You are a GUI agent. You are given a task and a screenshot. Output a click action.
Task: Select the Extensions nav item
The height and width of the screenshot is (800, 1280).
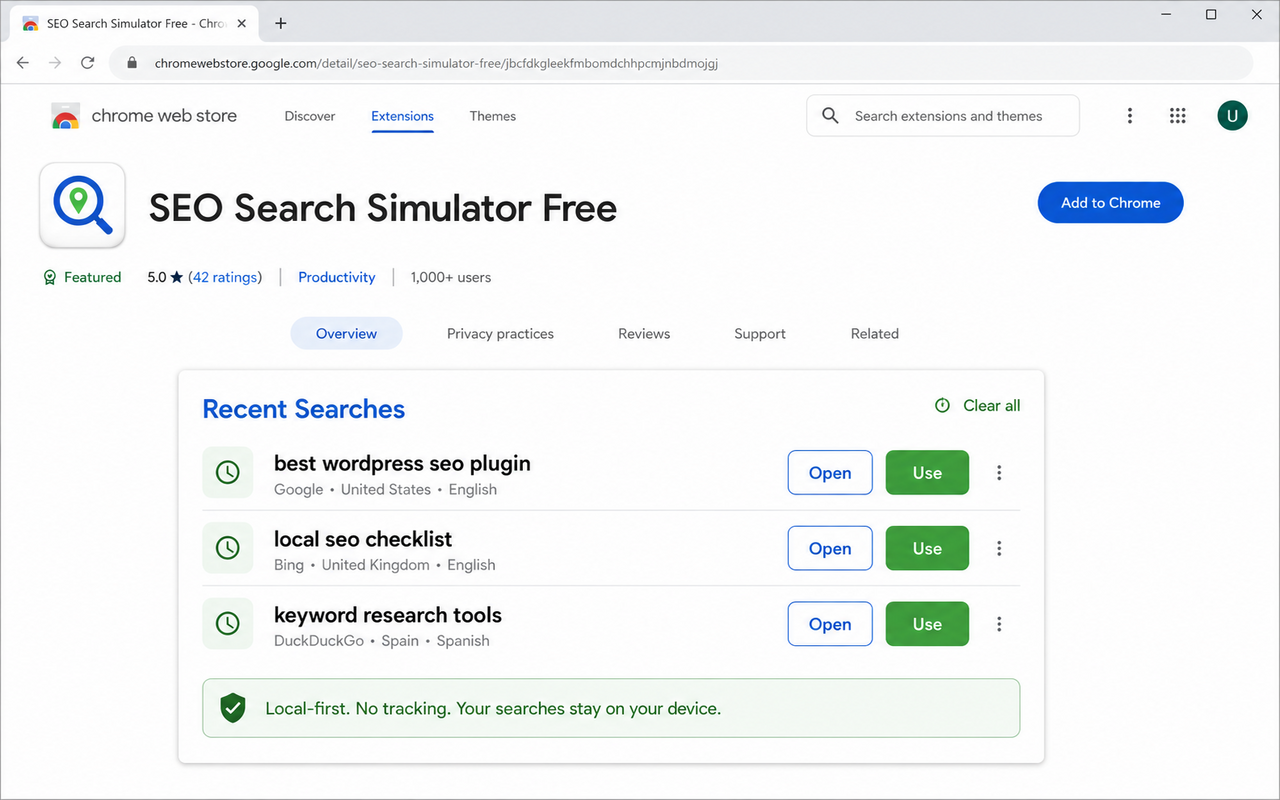402,116
